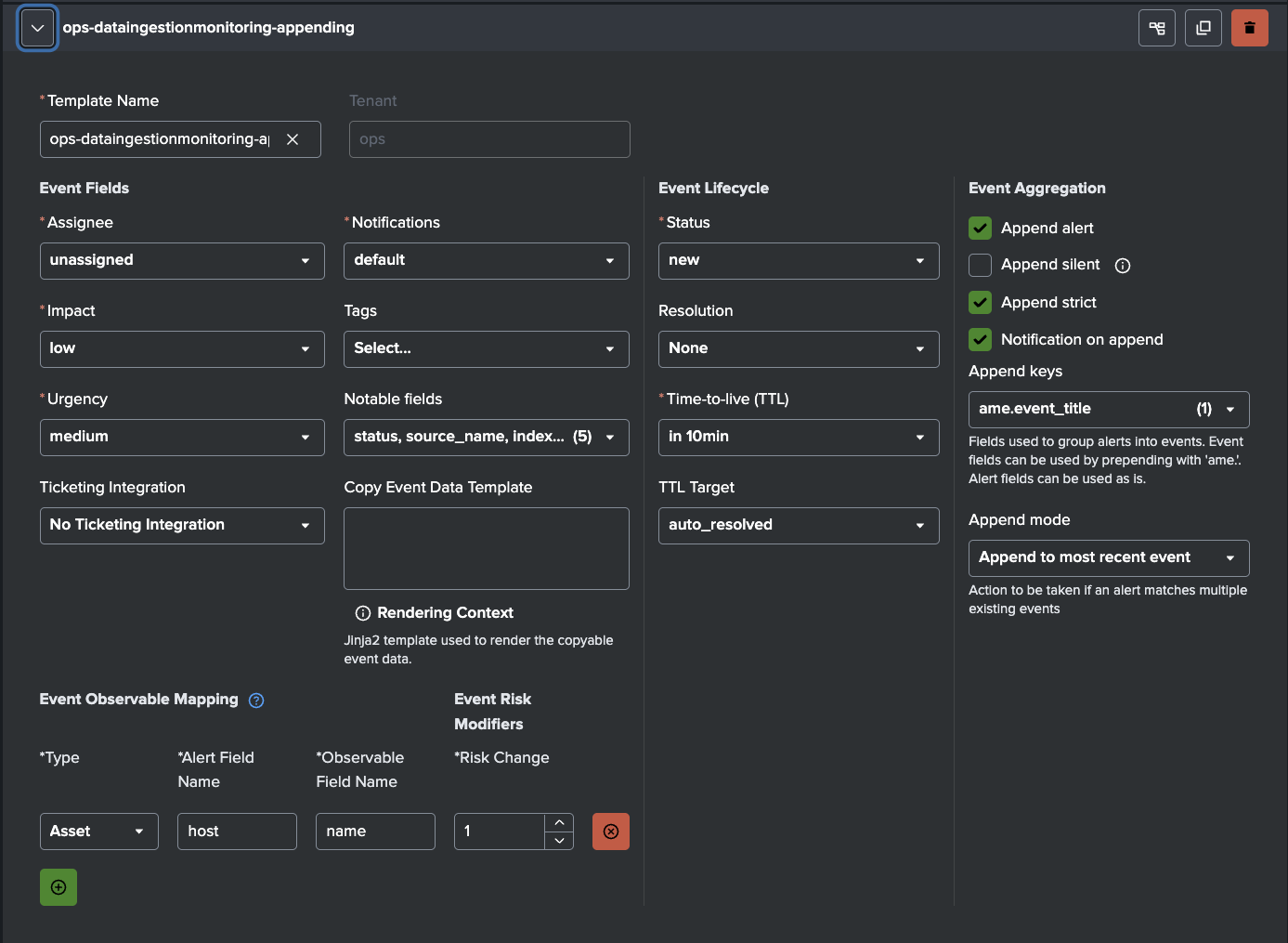1288x943 pixels.
Task: Open the Time-to-live dropdown showing in 10min
Action: click(x=798, y=438)
